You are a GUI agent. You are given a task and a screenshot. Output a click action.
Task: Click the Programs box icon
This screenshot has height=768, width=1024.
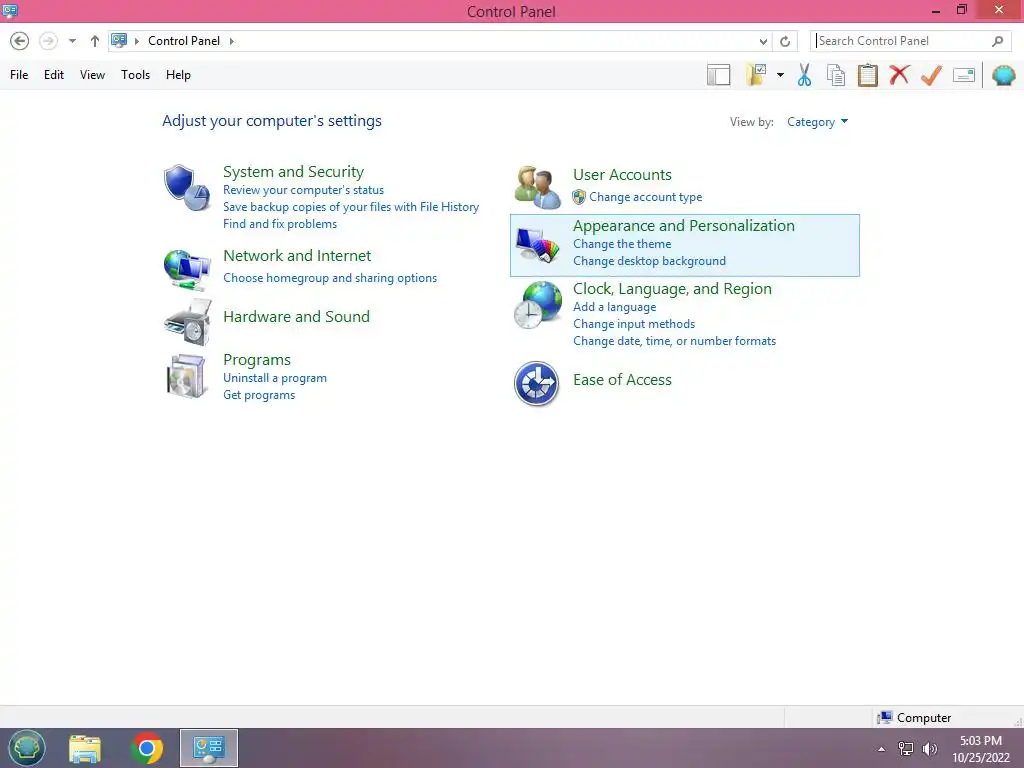click(187, 376)
